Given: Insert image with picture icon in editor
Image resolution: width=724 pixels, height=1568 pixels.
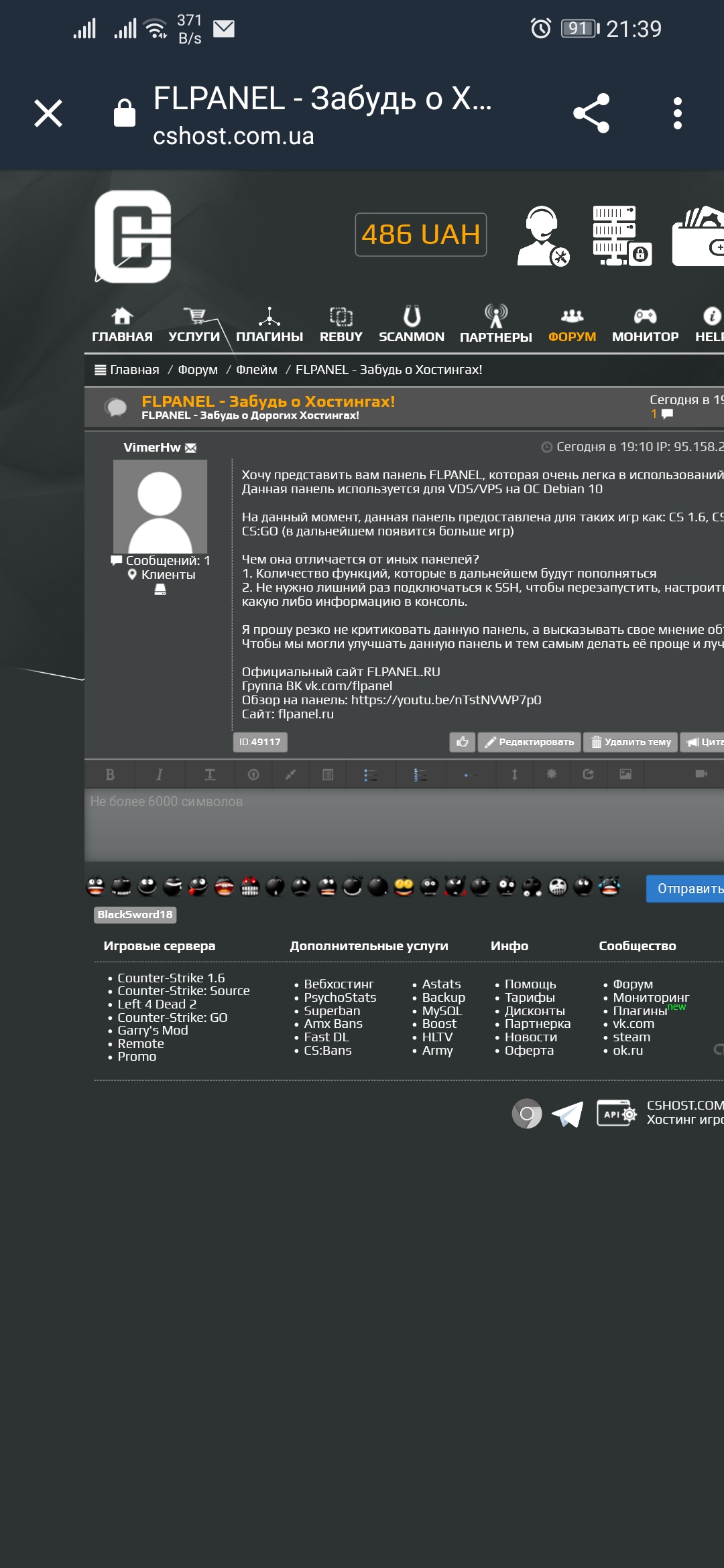Looking at the screenshot, I should coord(625,774).
